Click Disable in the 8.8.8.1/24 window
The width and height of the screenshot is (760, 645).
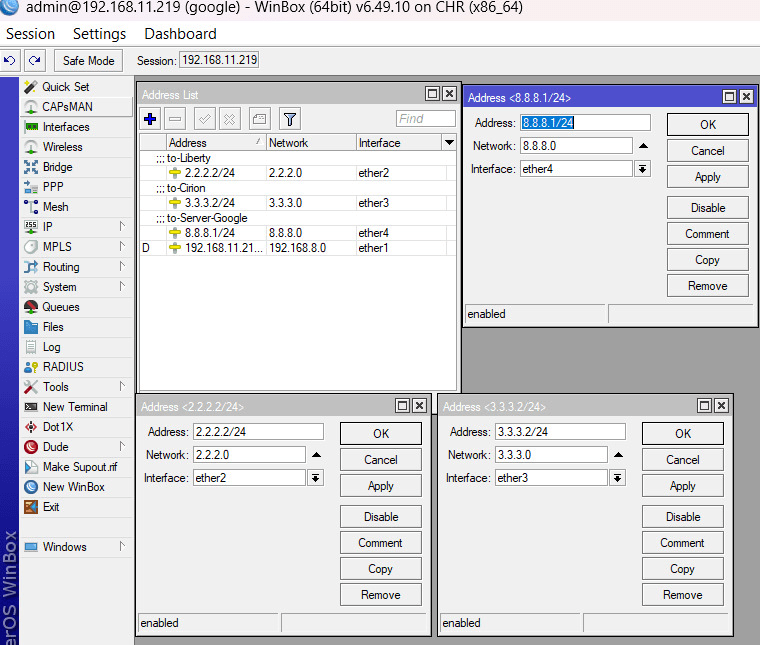coord(708,208)
